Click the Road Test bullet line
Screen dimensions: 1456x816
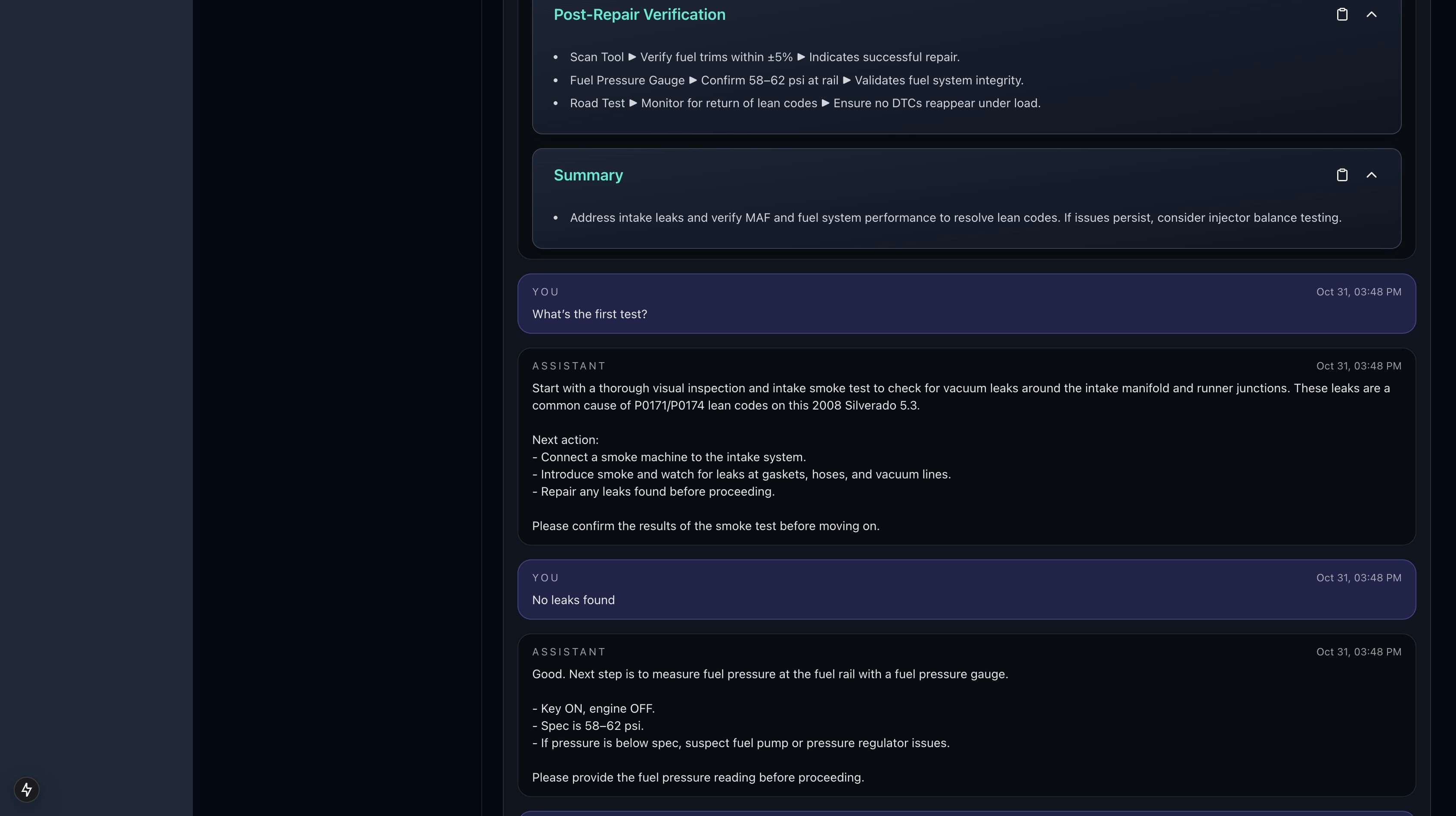pos(804,103)
